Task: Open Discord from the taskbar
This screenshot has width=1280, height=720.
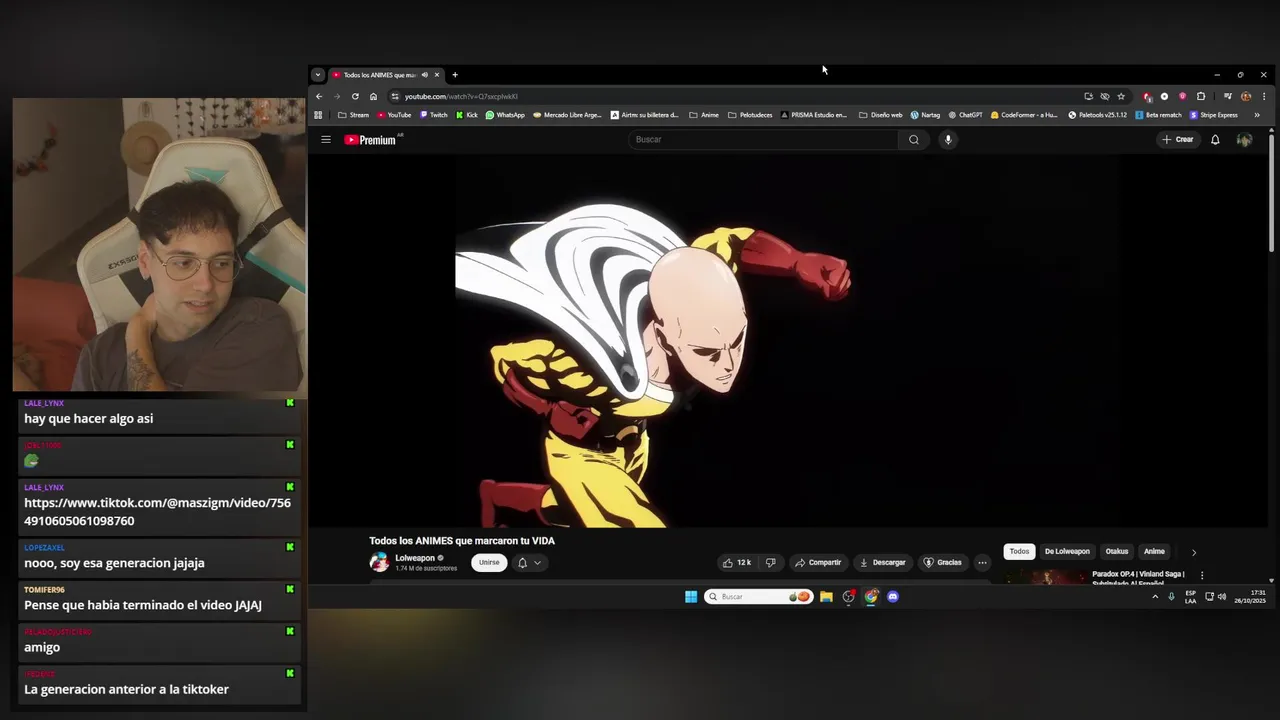Action: [893, 597]
